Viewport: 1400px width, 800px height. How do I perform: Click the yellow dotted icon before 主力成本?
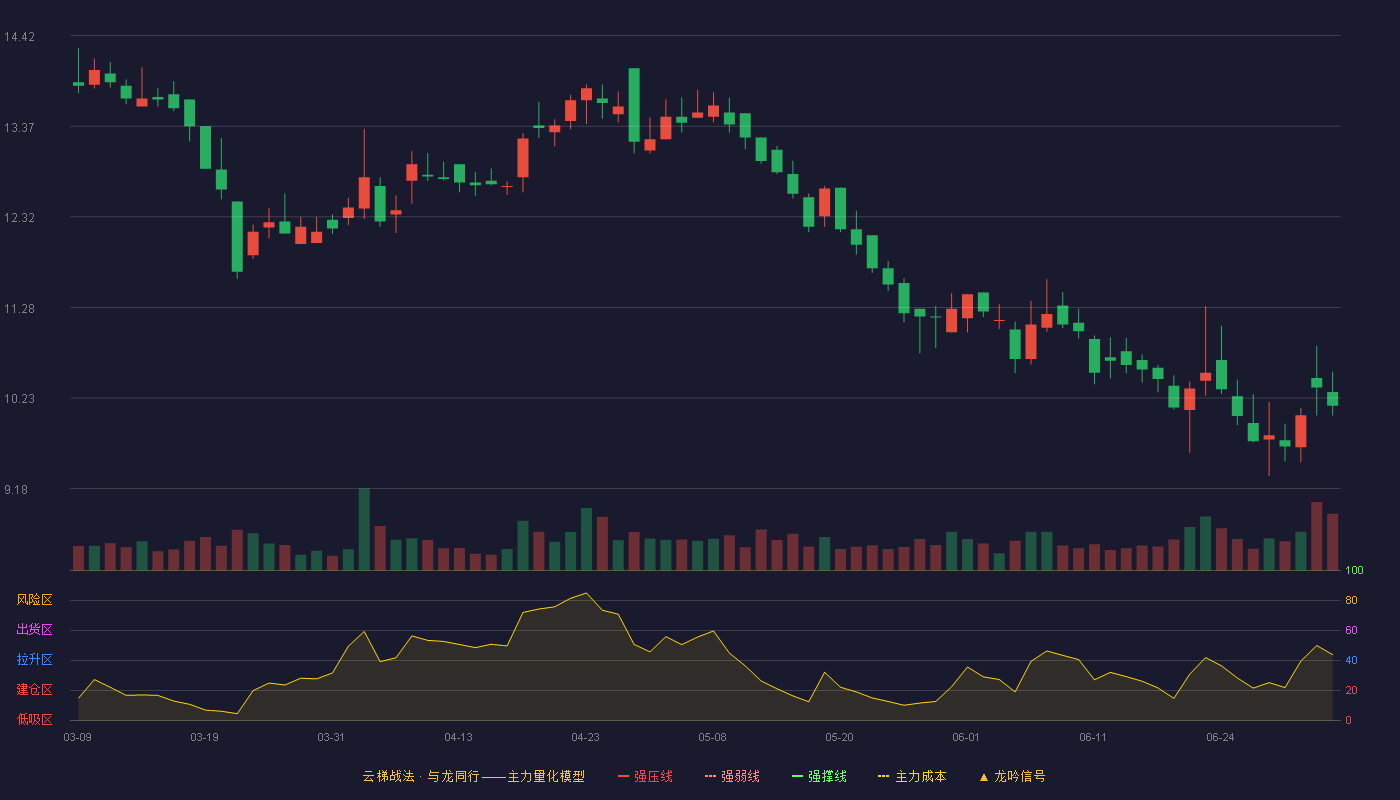click(x=883, y=776)
